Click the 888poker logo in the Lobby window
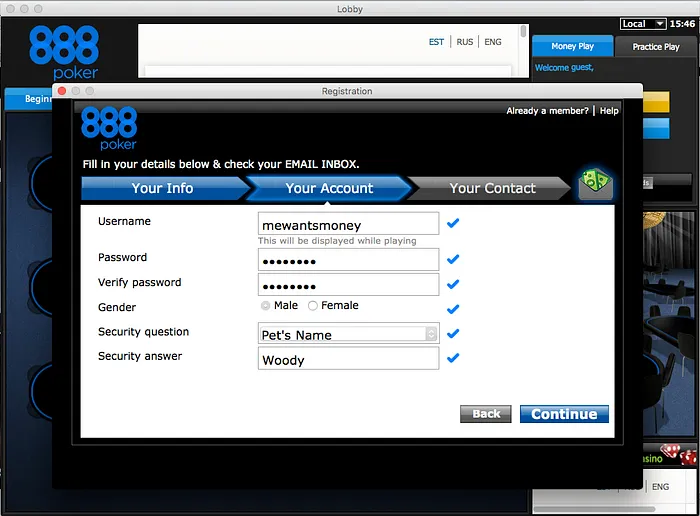This screenshot has width=700, height=516. pos(64,52)
